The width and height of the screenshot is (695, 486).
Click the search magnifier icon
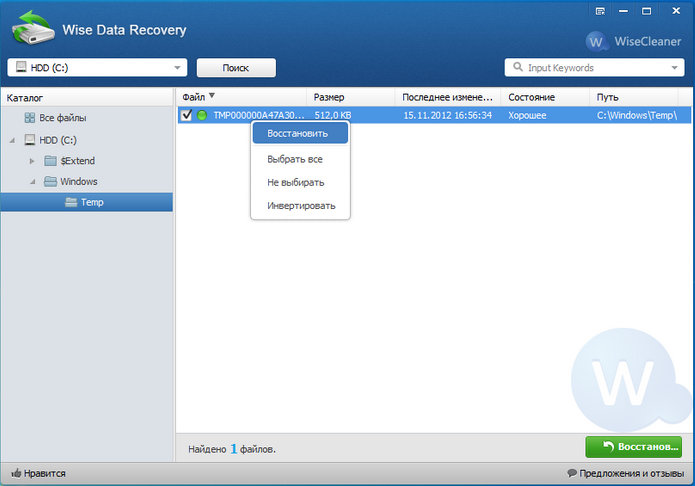[517, 67]
